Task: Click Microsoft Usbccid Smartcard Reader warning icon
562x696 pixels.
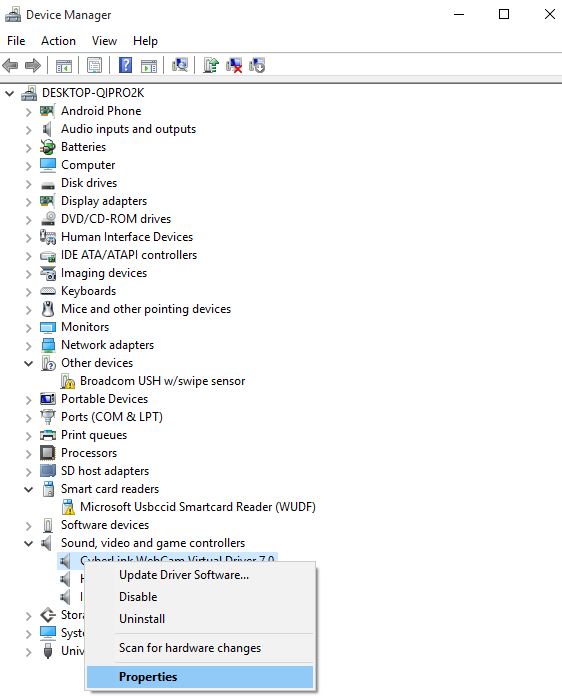Action: tap(68, 507)
